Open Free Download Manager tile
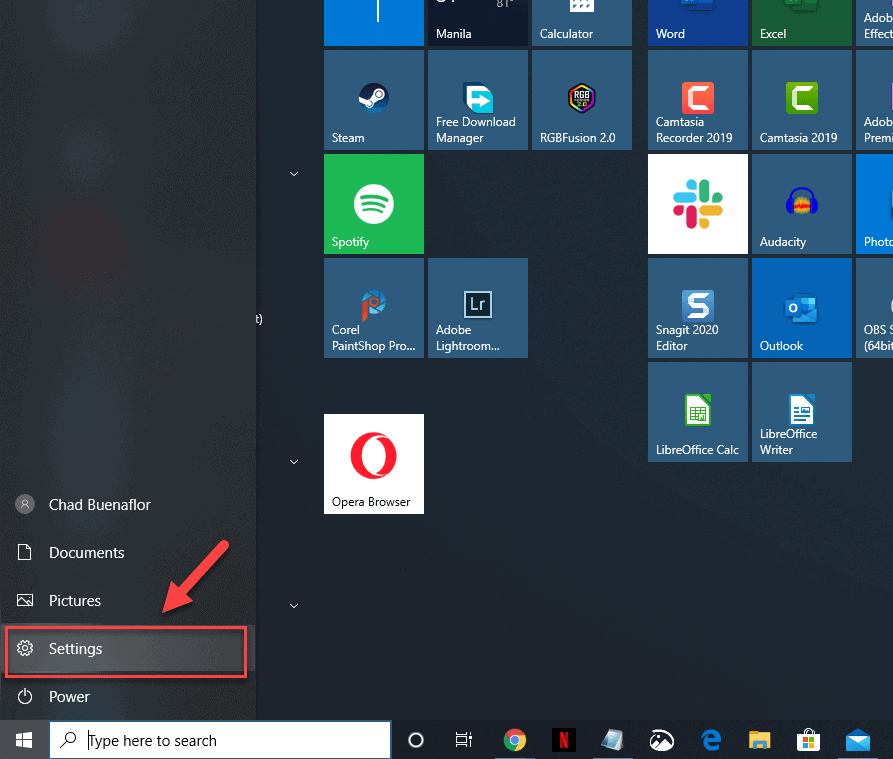This screenshot has height=759, width=893. (x=478, y=100)
